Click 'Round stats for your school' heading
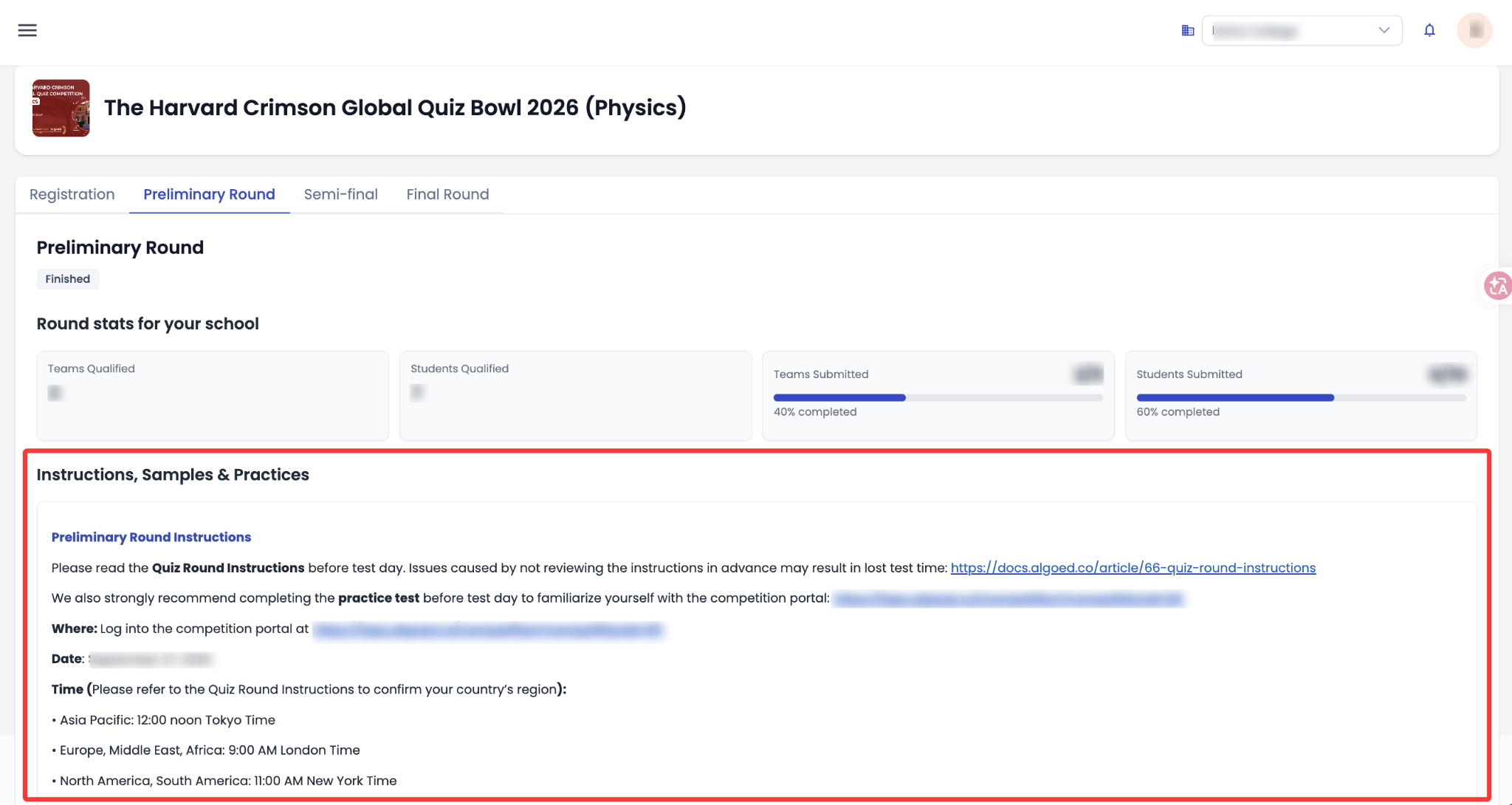The width and height of the screenshot is (1512, 805). click(148, 323)
